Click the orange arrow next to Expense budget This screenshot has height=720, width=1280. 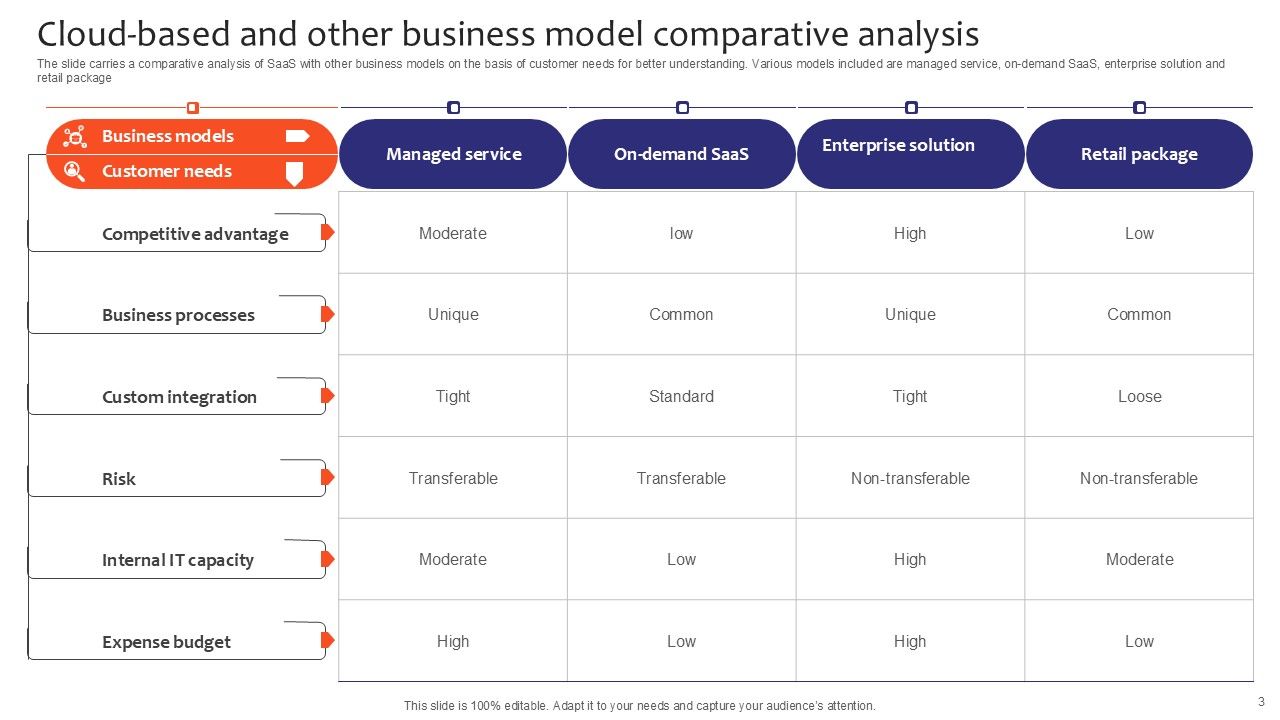(x=327, y=640)
